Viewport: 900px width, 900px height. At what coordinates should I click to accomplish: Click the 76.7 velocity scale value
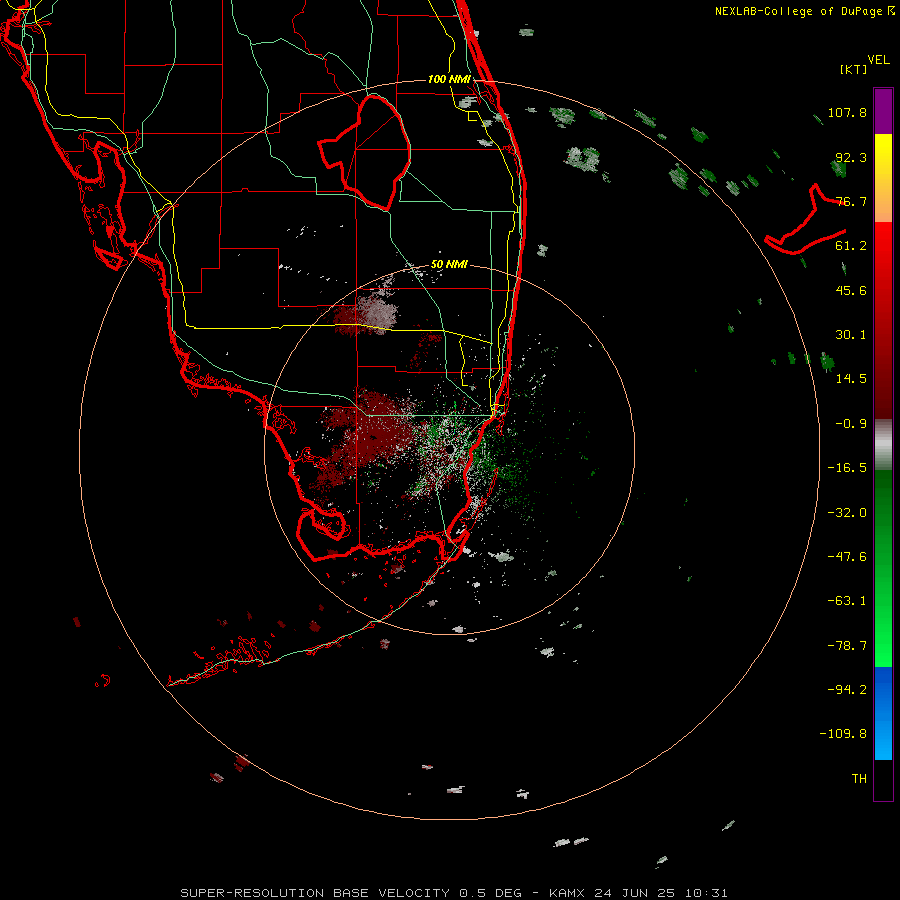[x=851, y=201]
